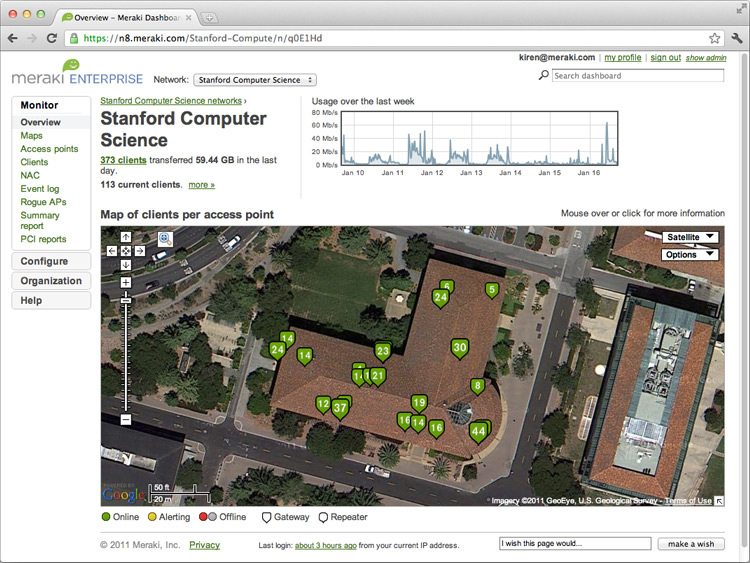The height and width of the screenshot is (563, 750).
Task: Open a new browser tab
Action: [x=209, y=18]
